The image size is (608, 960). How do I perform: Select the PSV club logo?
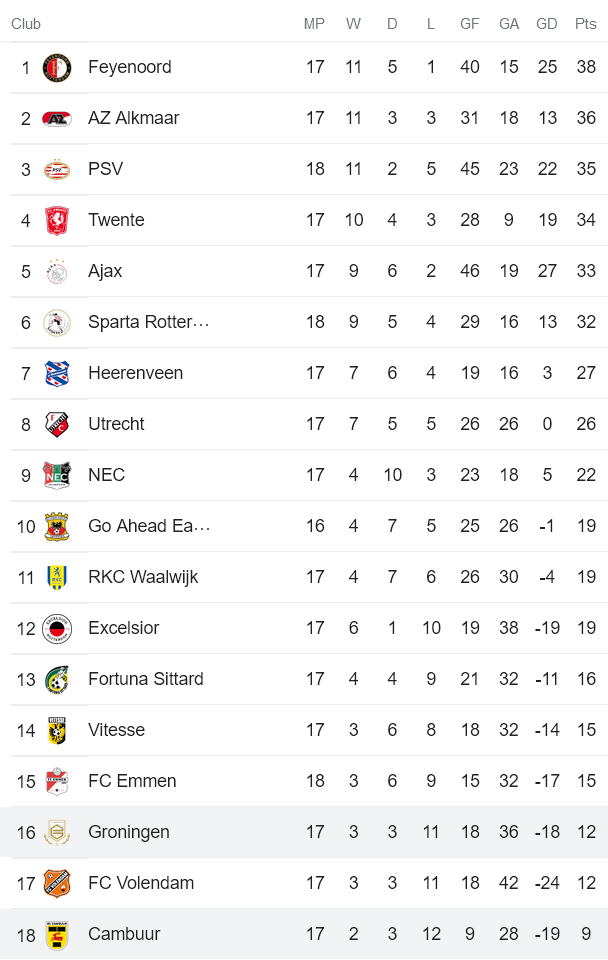pyautogui.click(x=57, y=169)
